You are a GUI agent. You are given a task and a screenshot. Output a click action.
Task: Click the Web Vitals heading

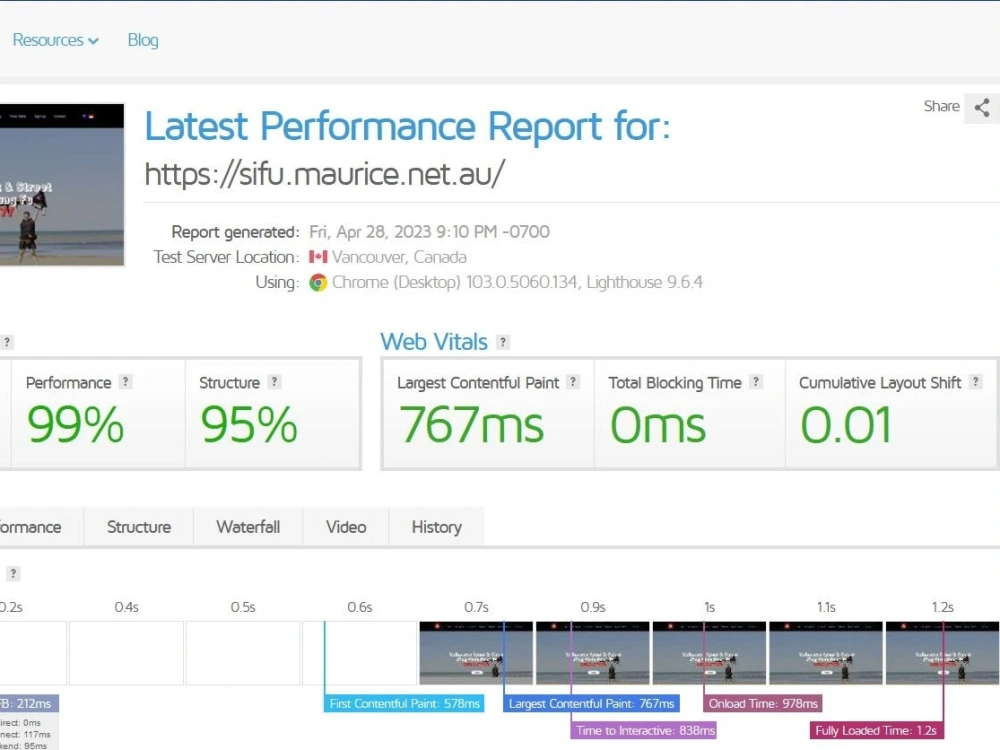434,342
